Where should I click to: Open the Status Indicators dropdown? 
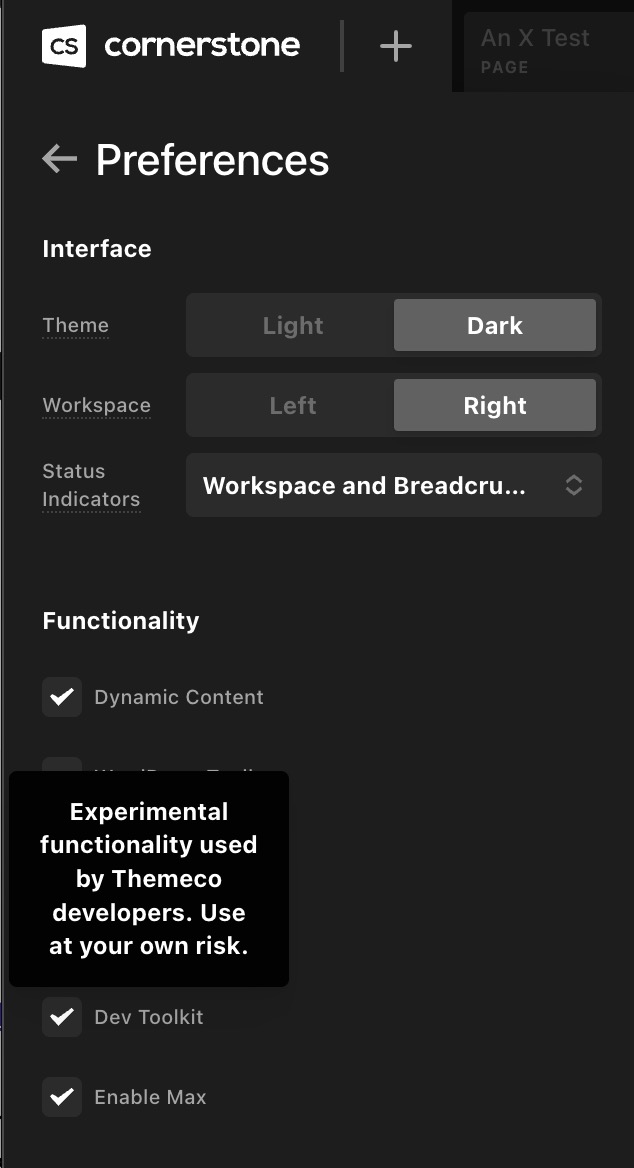click(x=393, y=486)
